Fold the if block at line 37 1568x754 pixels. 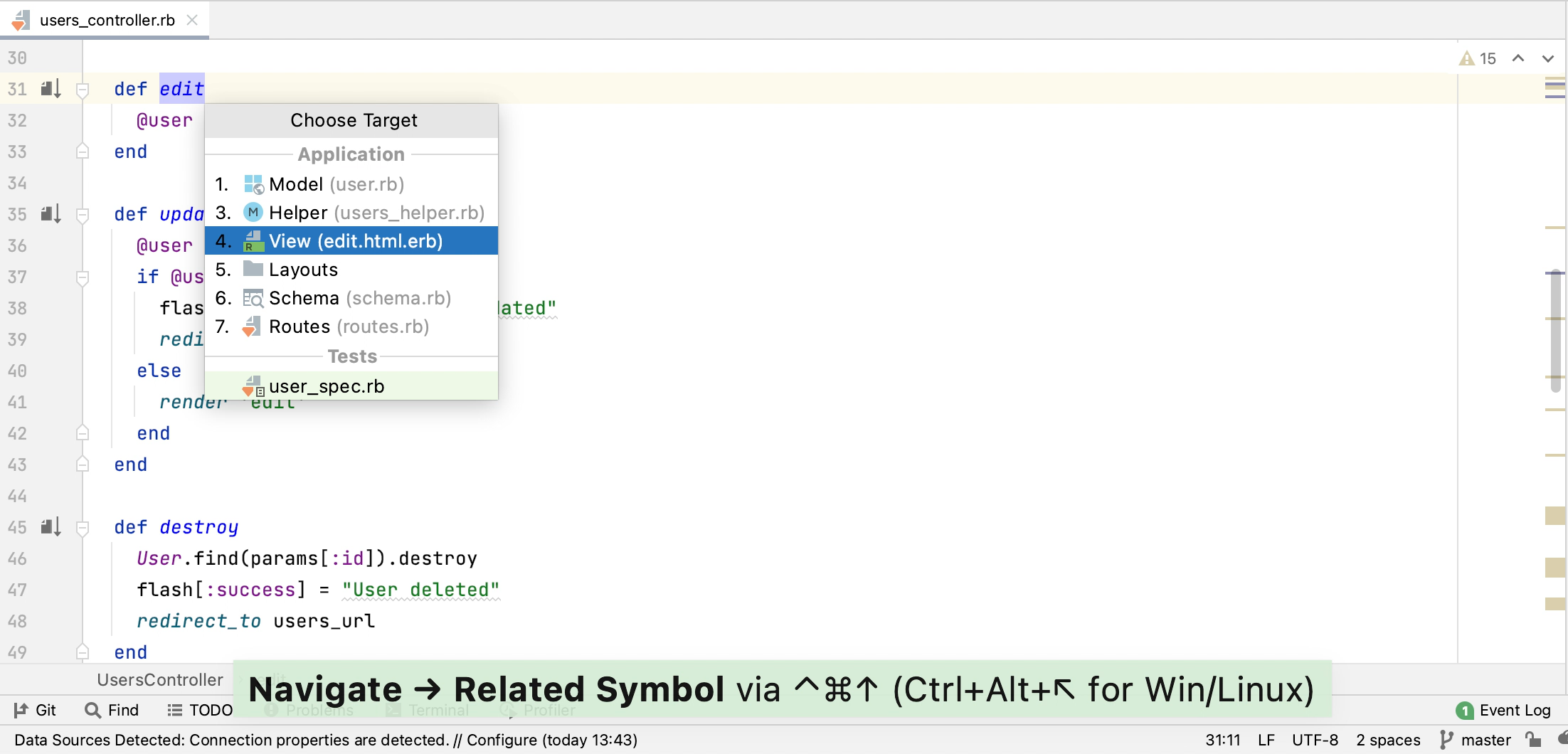pos(83,277)
